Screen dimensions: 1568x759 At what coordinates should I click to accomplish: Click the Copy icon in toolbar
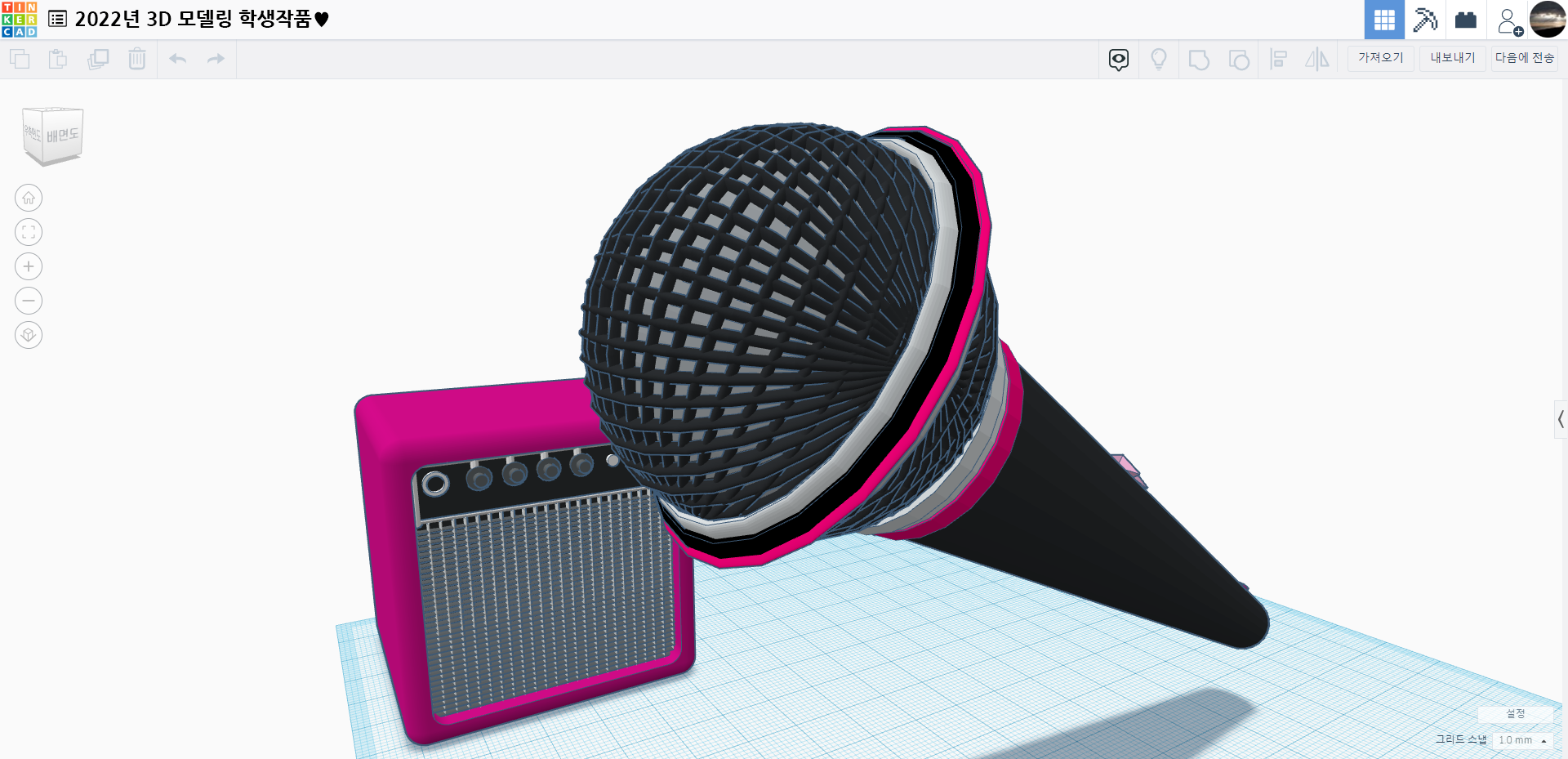pos(20,59)
